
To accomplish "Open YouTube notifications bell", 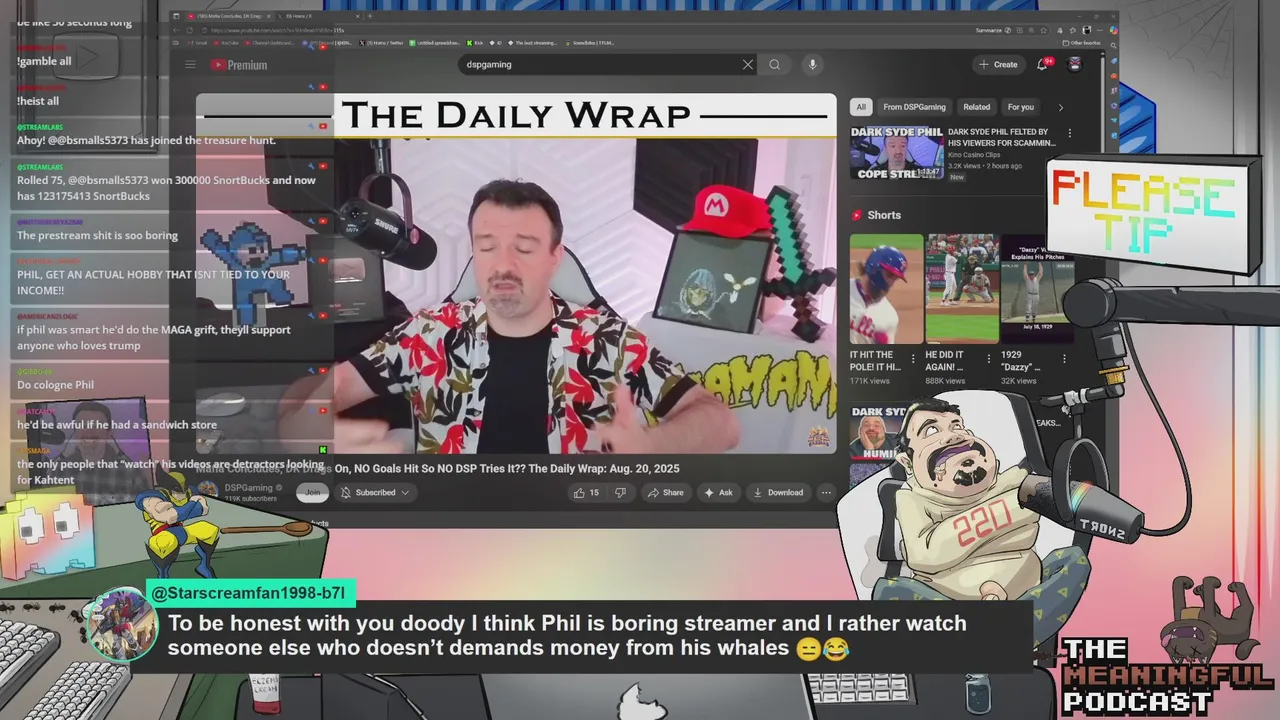I will pos(1042,64).
